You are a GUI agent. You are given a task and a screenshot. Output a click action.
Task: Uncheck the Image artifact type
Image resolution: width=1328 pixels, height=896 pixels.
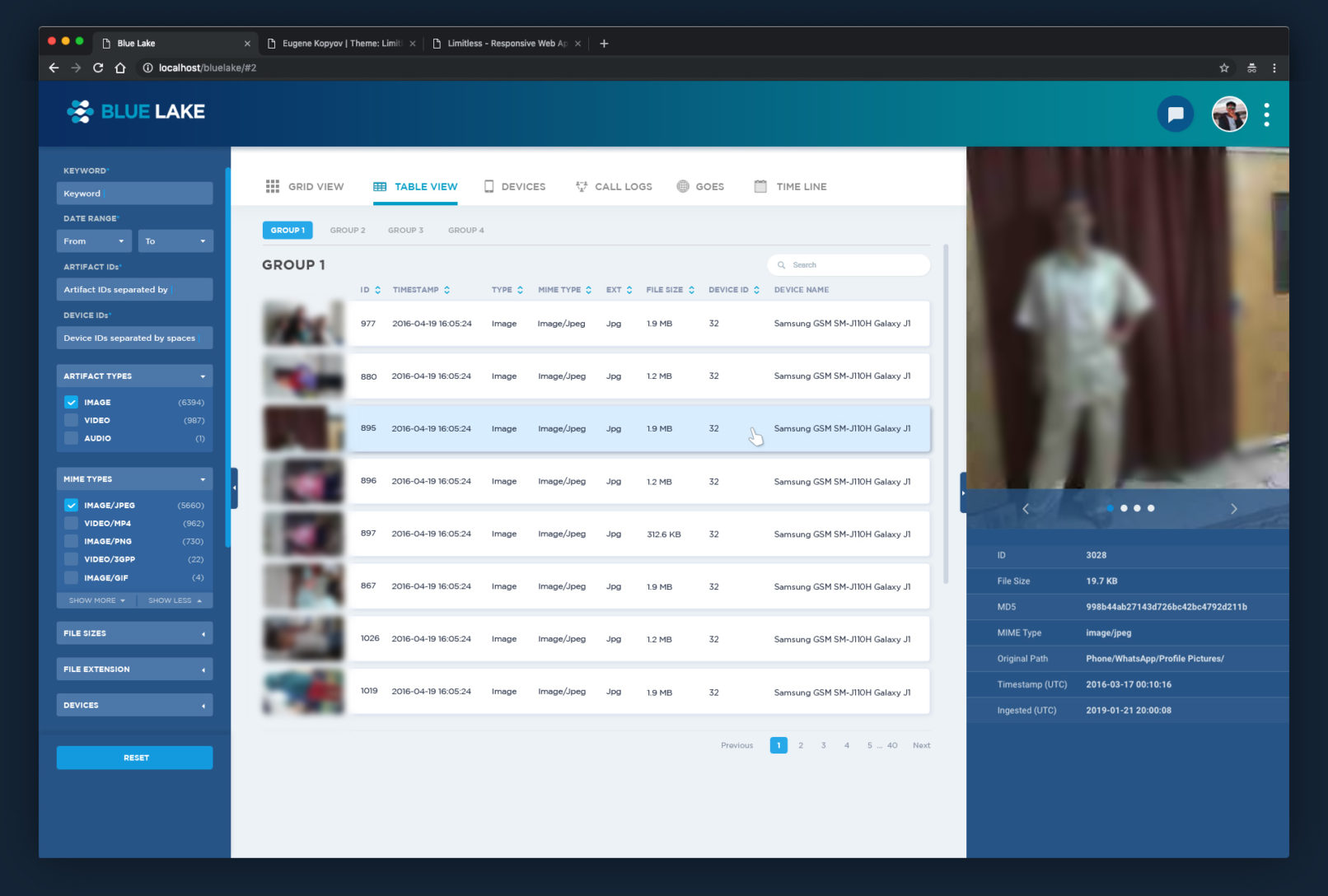[x=72, y=403]
